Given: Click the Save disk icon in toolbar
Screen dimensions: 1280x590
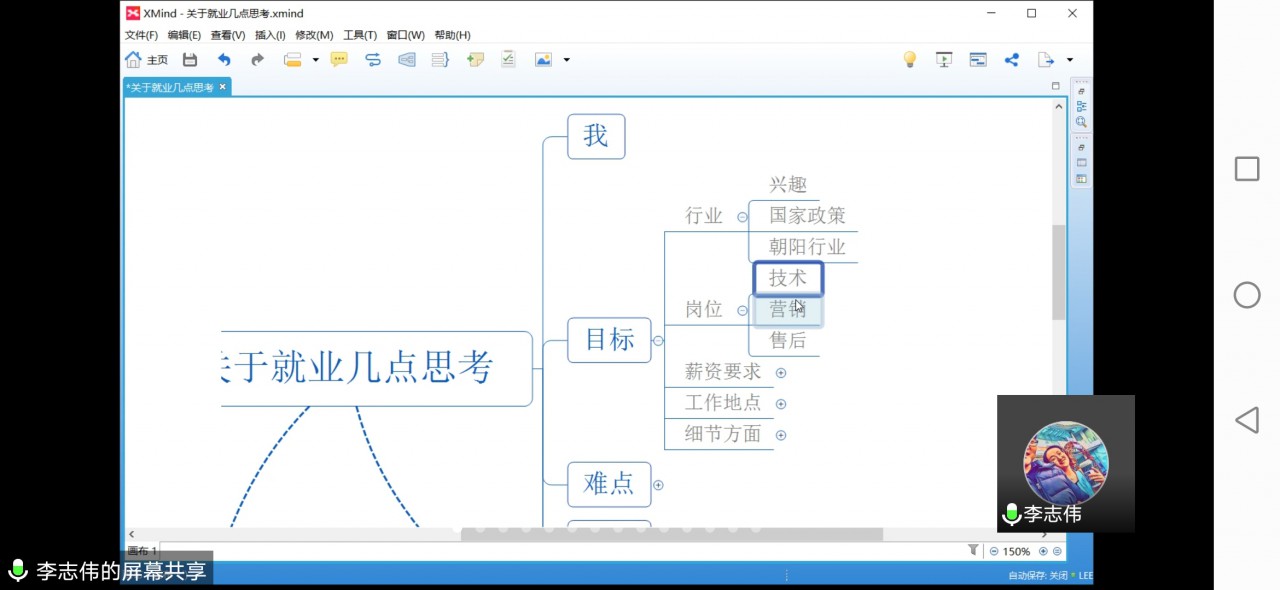Looking at the screenshot, I should (x=190, y=60).
